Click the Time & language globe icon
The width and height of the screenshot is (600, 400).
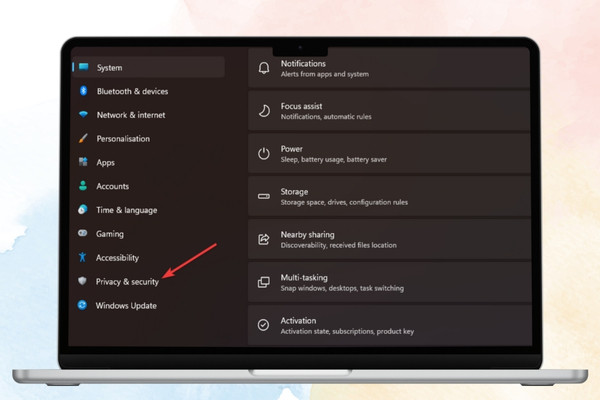click(x=83, y=209)
